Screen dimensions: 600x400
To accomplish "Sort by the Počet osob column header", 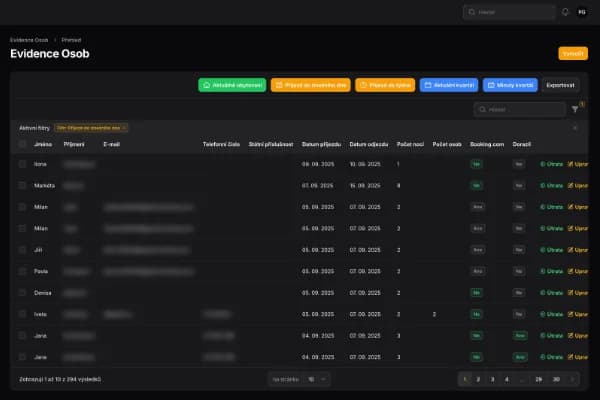I will (447, 144).
